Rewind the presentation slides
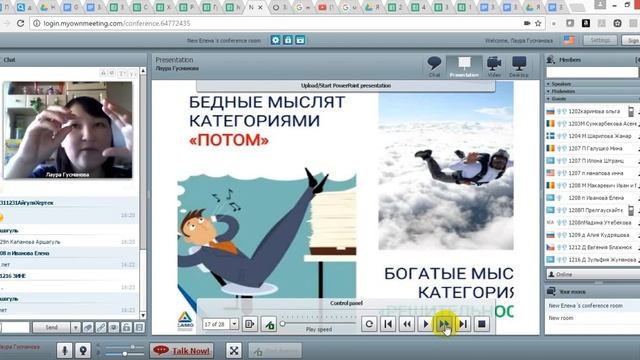 (x=407, y=324)
